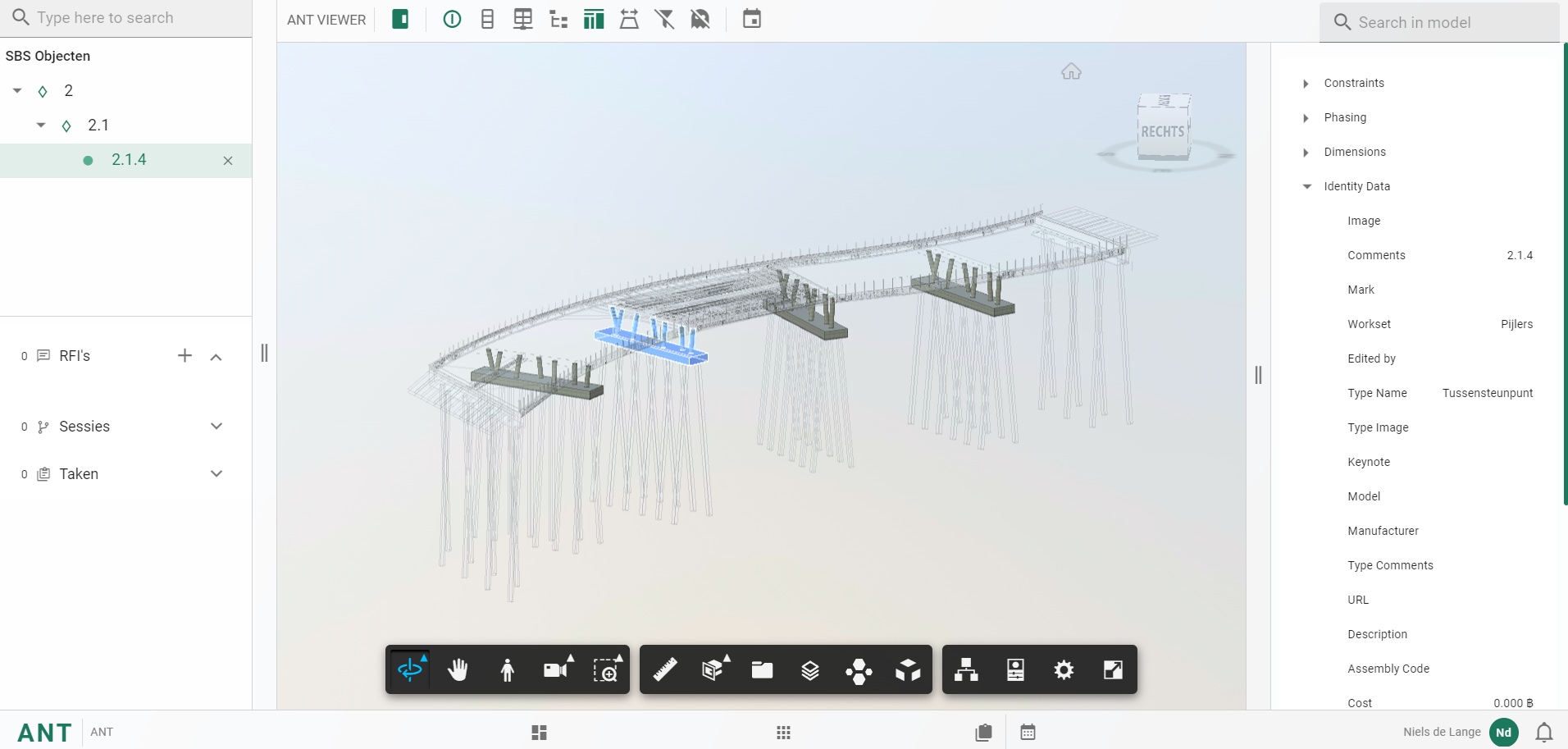This screenshot has width=1568, height=749.
Task: Expand the Constraints property group
Action: pos(1306,84)
